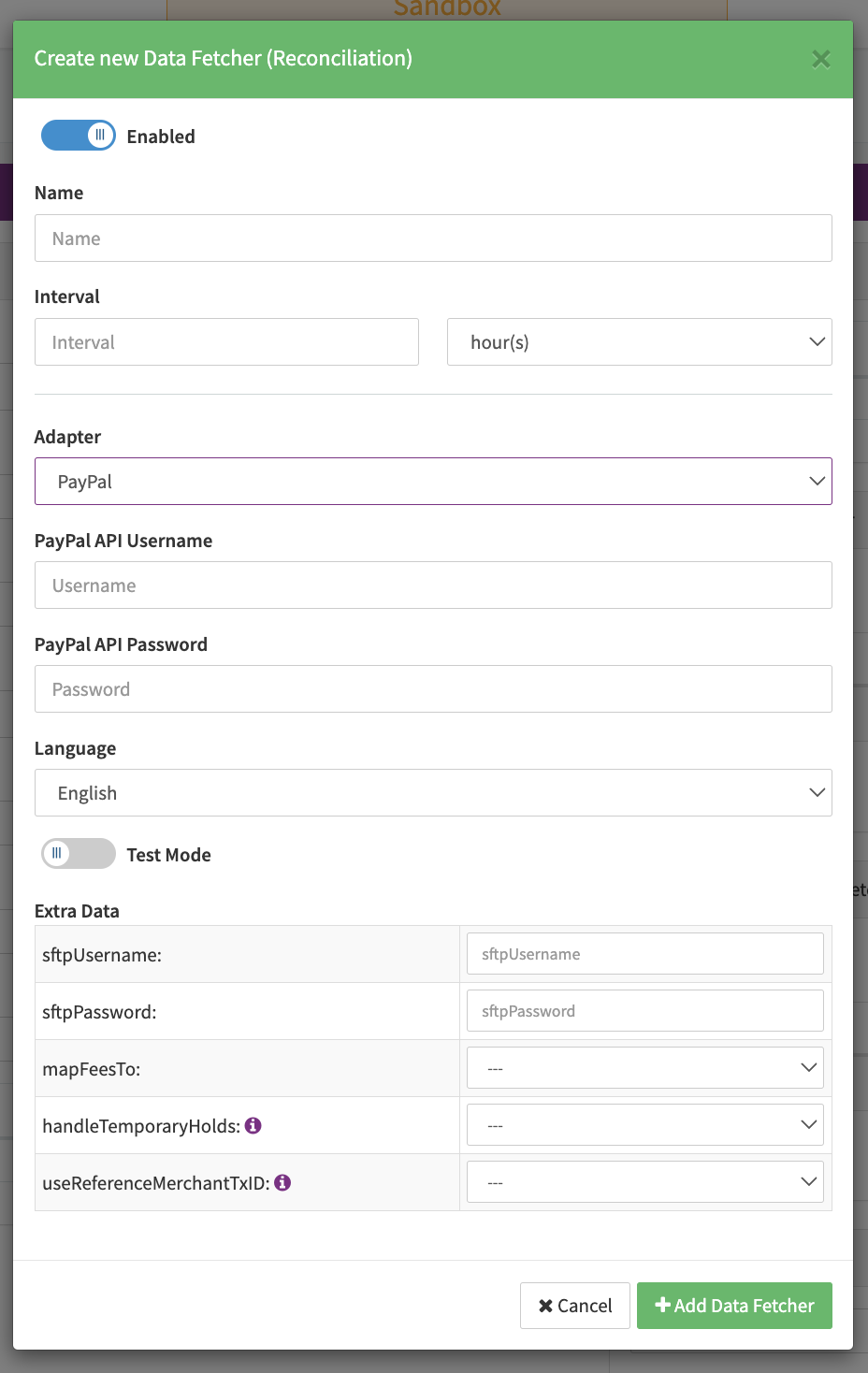This screenshot has width=868, height=1373.
Task: Click the handleTemporaryHolds info icon
Action: tap(253, 1125)
